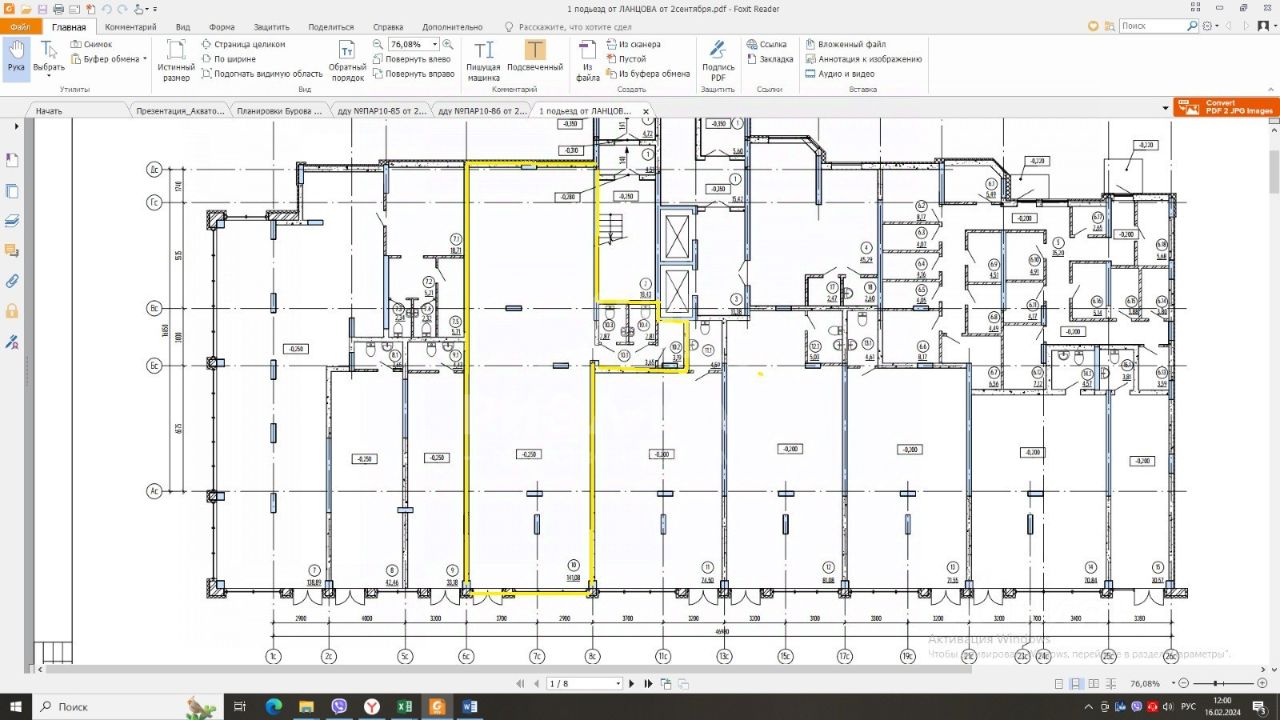Switch to the Начать document tab
The image size is (1280, 720).
pyautogui.click(x=49, y=111)
